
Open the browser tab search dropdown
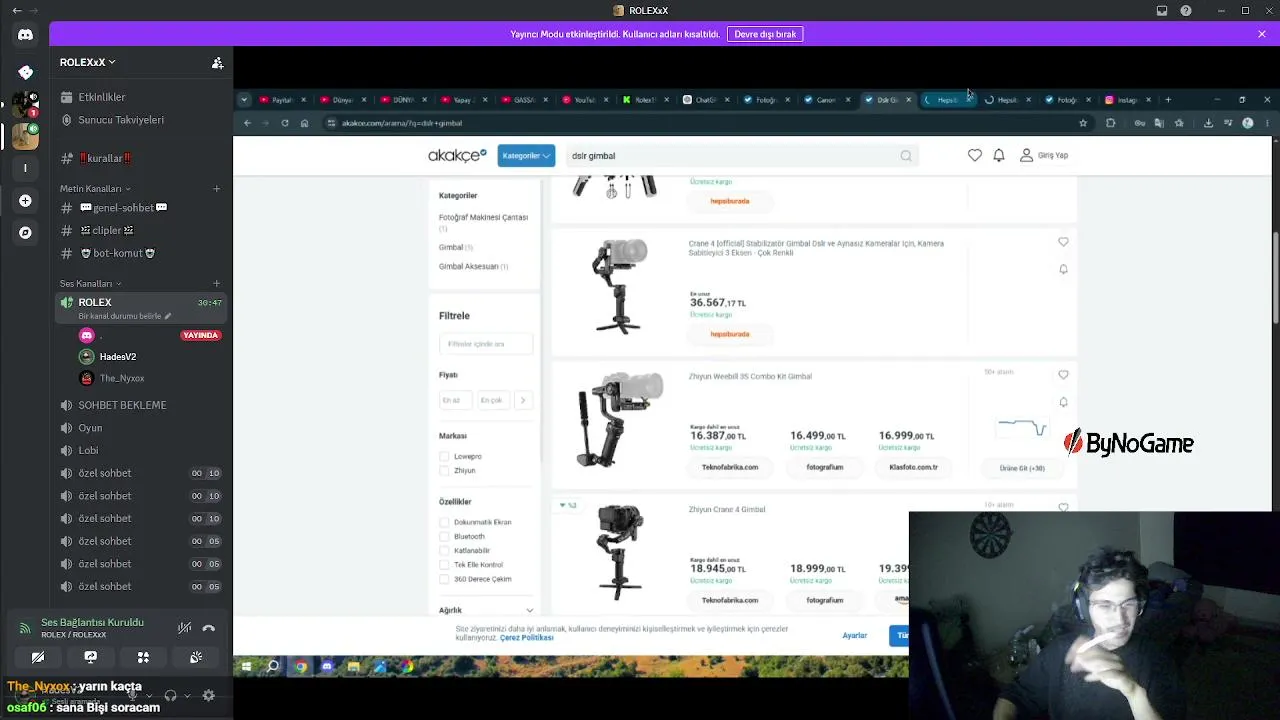tap(244, 100)
